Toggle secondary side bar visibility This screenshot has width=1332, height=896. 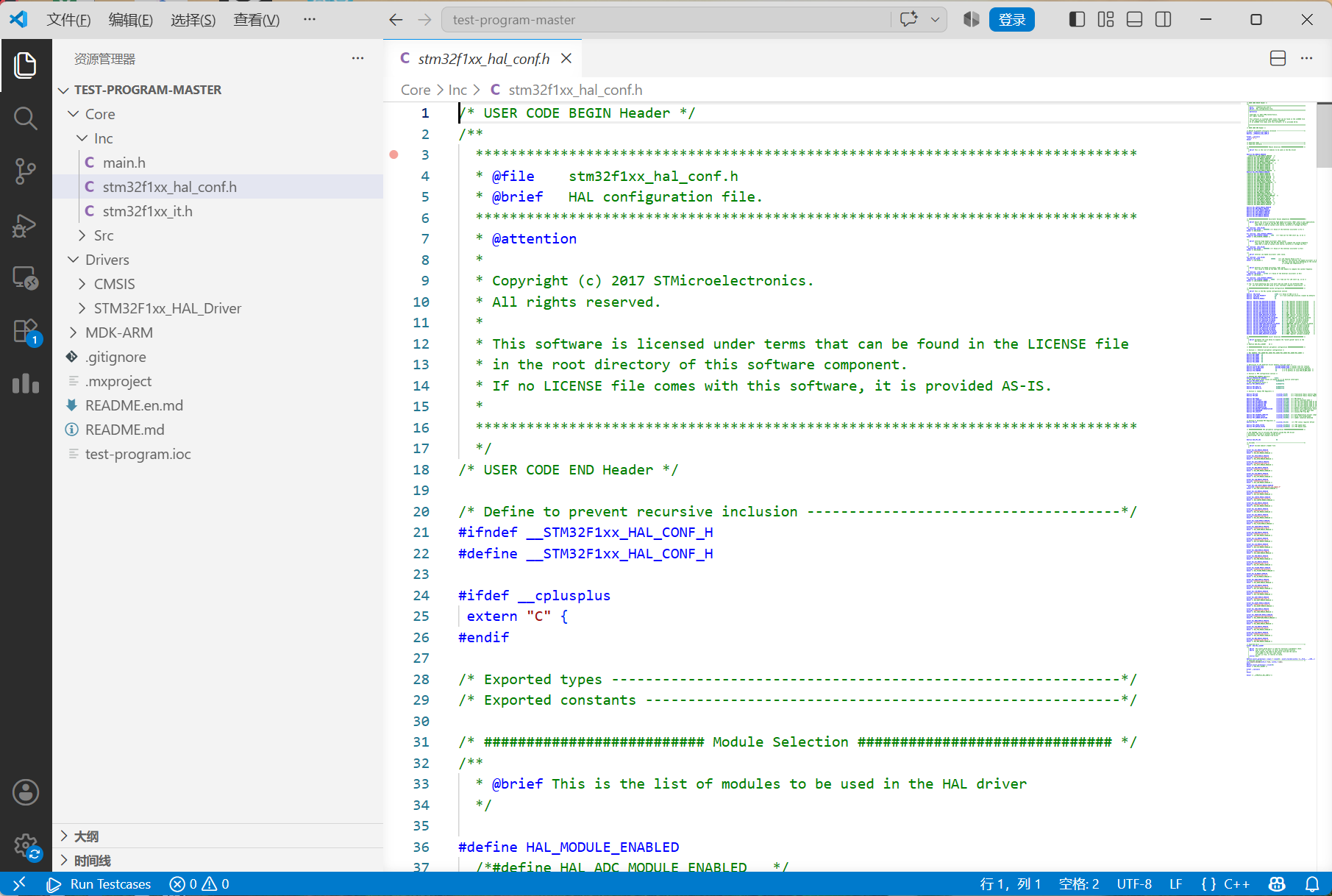click(1164, 20)
